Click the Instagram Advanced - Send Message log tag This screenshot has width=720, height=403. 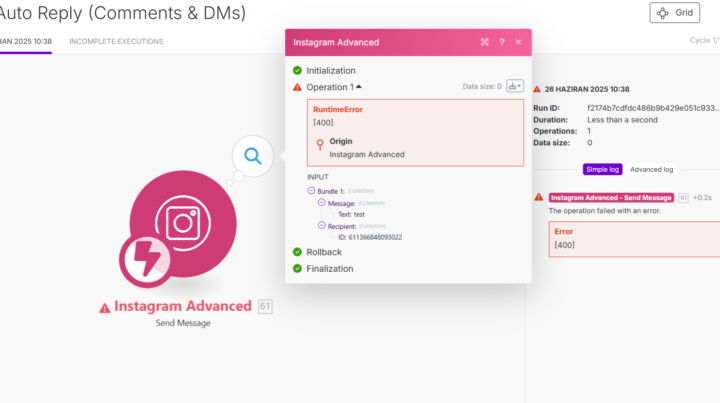click(611, 198)
